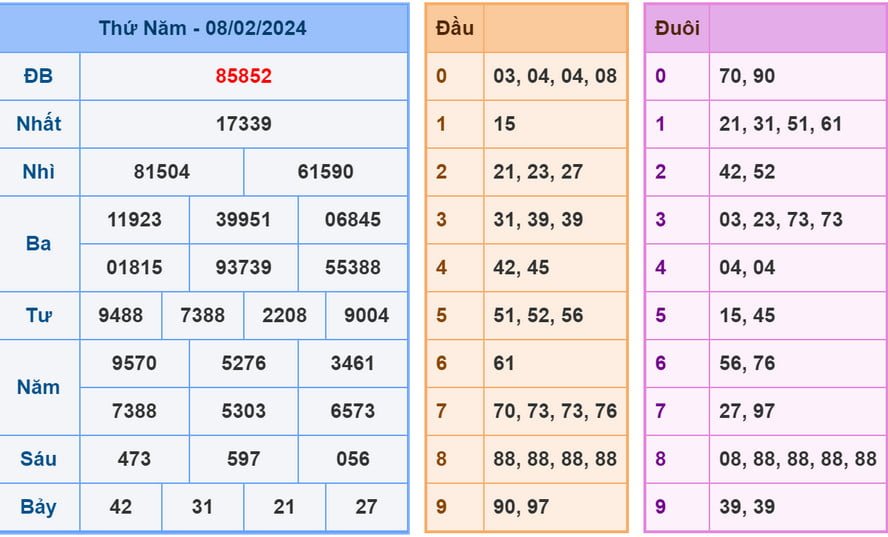The width and height of the screenshot is (888, 537).
Task: Select the Ba prize number 93739
Action: pyautogui.click(x=243, y=268)
